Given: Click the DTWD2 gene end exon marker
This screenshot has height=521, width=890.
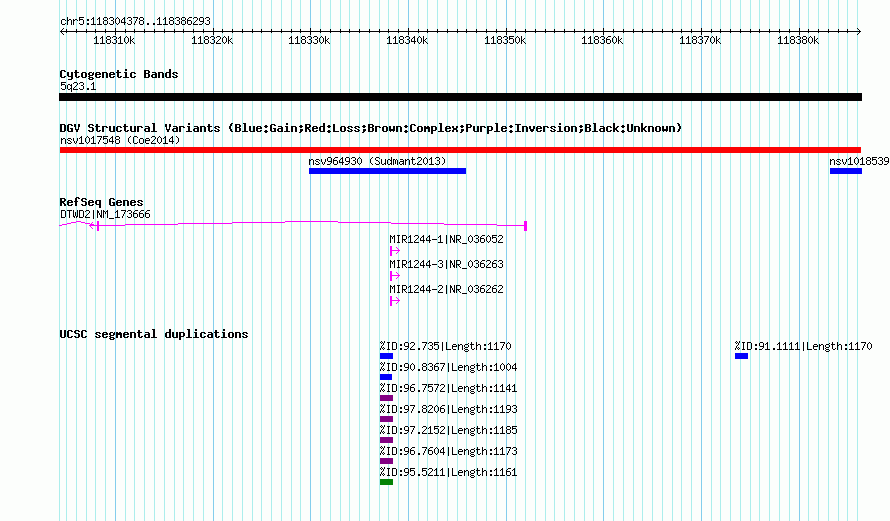Looking at the screenshot, I should (x=526, y=226).
